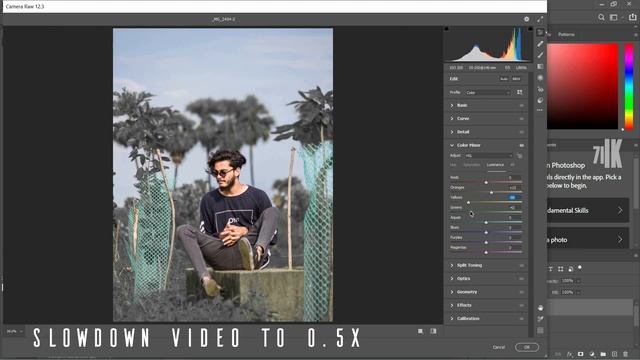Expand the Basic panel
Image resolution: width=640 pixels, height=360 pixels.
pos(451,105)
